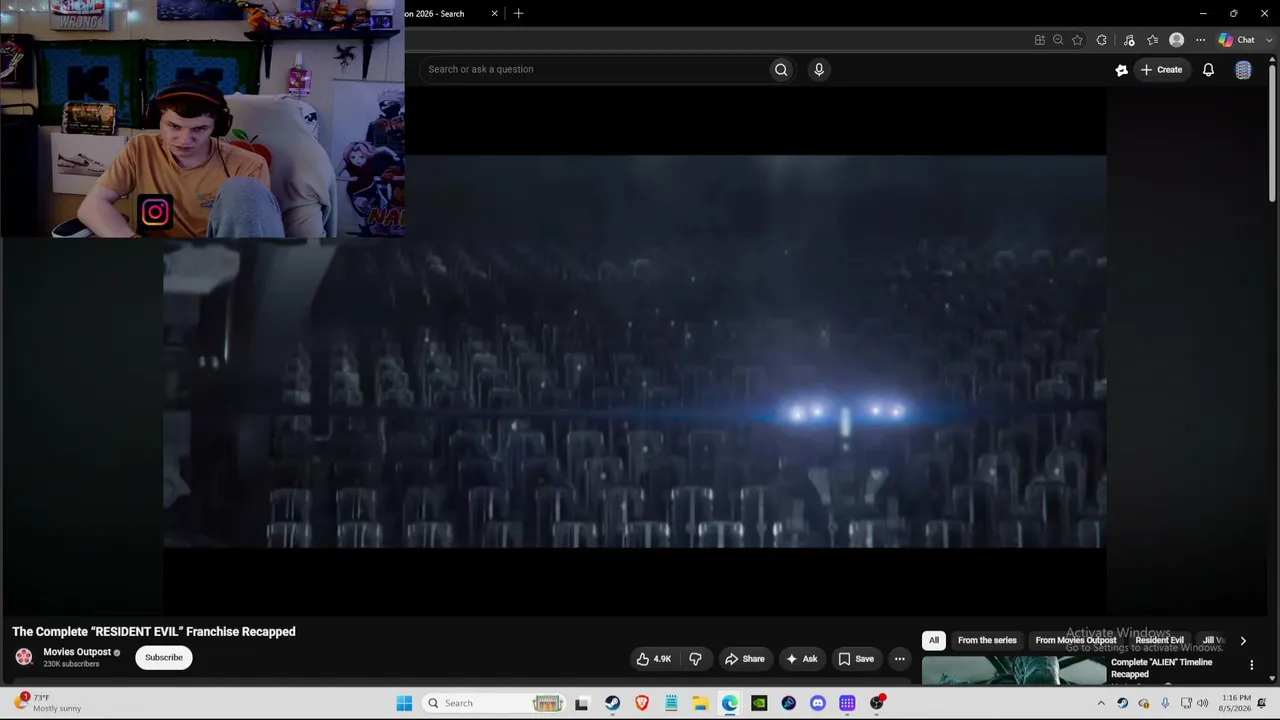Like the Resident Evil recap video
This screenshot has height=720, width=1280.
coord(654,659)
